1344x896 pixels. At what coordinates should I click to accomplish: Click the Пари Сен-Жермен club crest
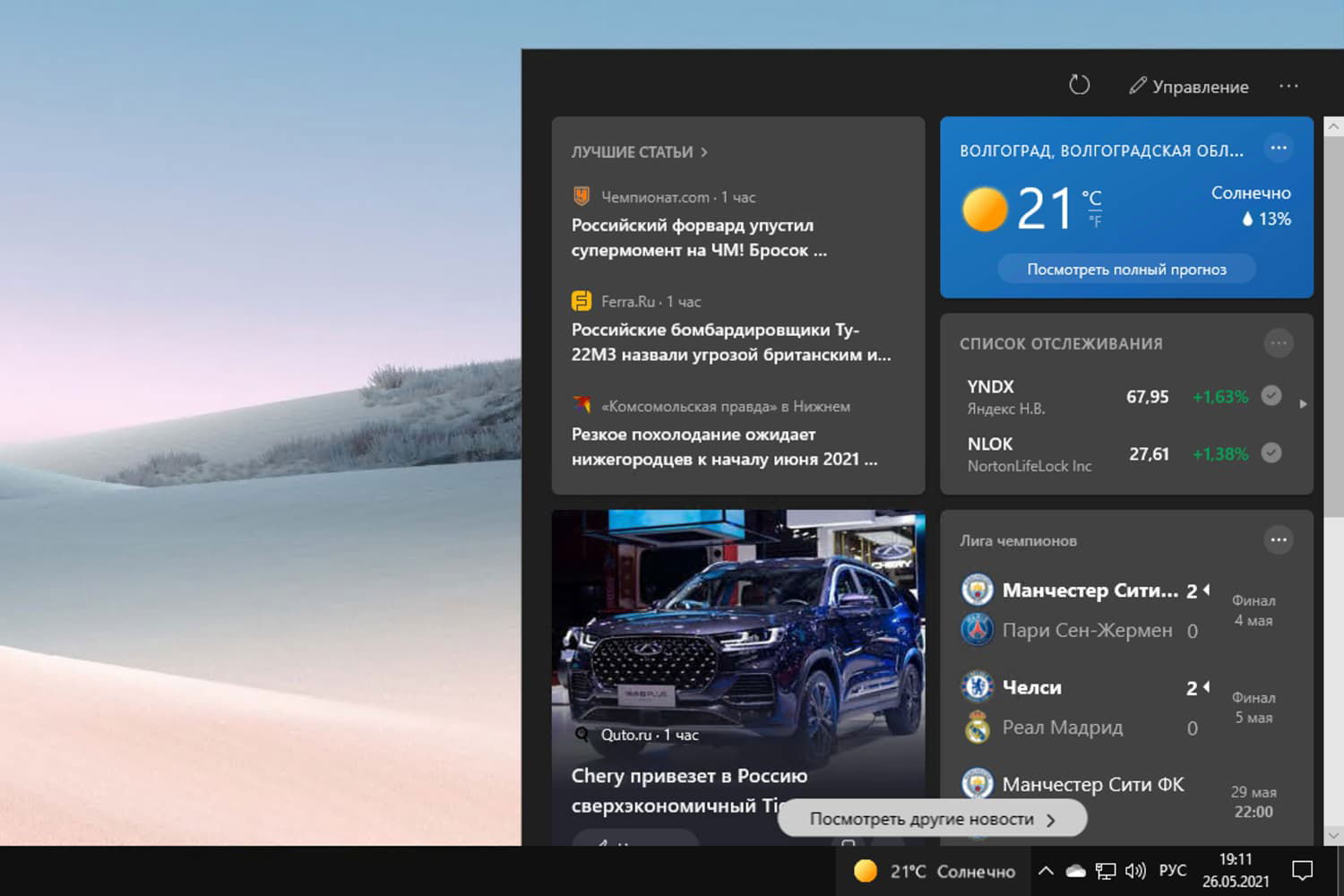[978, 630]
